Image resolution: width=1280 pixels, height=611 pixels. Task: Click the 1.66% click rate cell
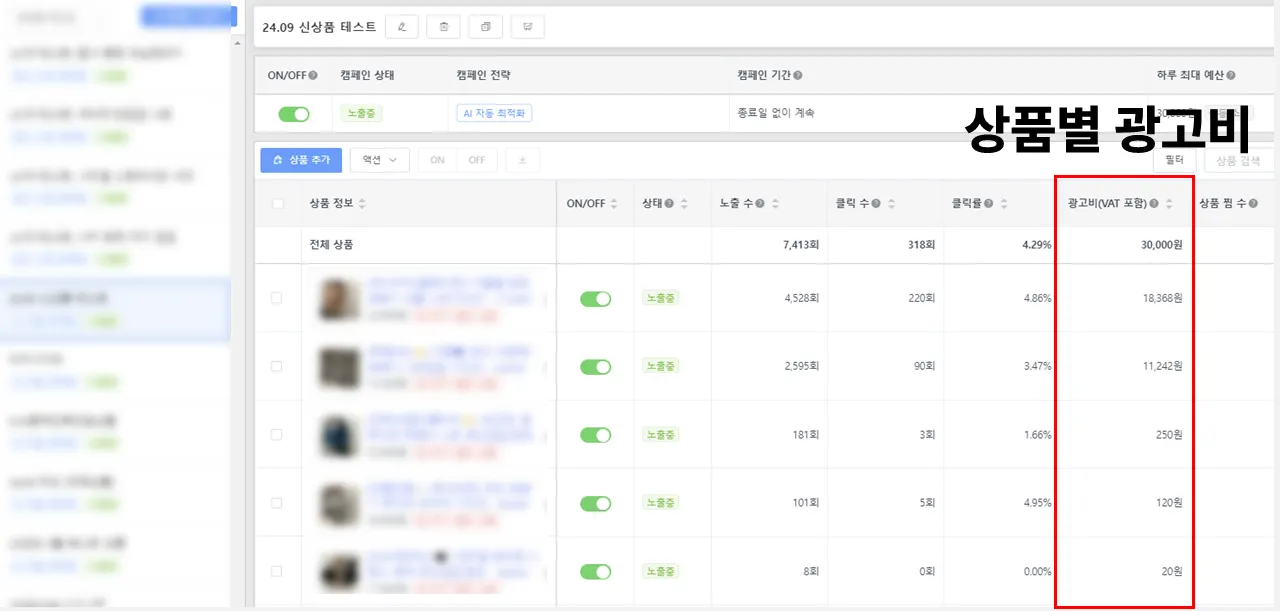click(1037, 435)
